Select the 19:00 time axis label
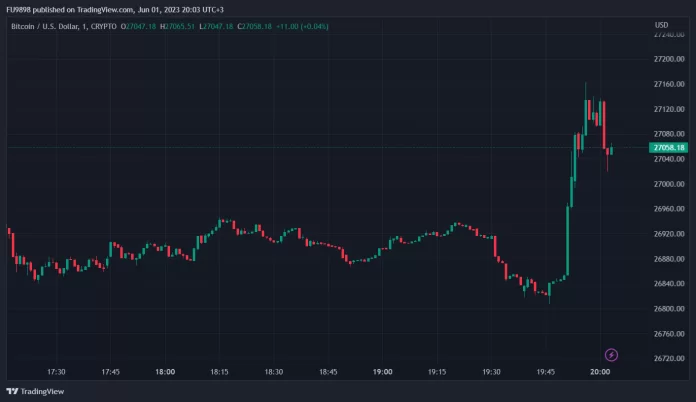696x402 pixels. (x=382, y=372)
